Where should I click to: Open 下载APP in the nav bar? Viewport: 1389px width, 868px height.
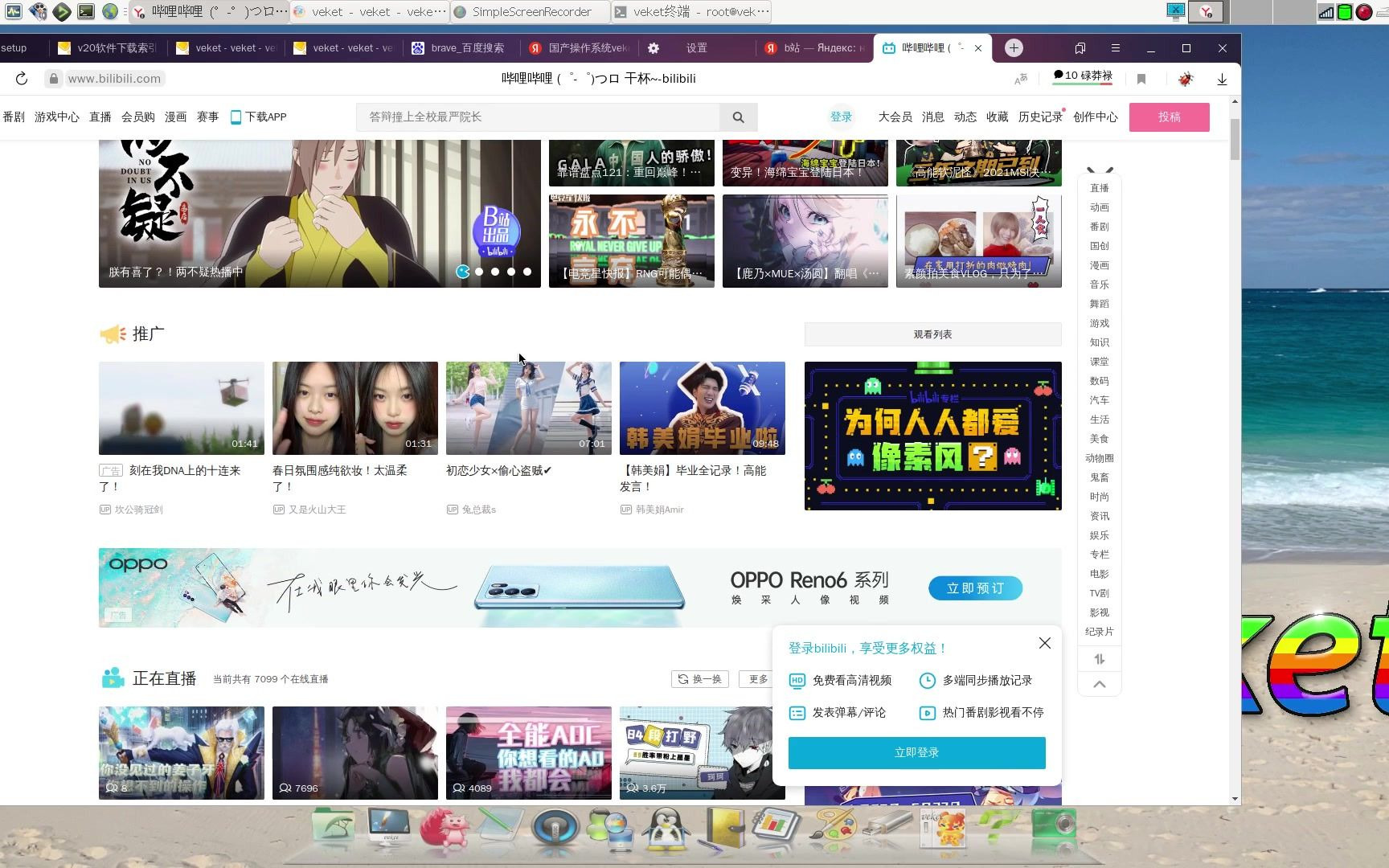point(258,117)
